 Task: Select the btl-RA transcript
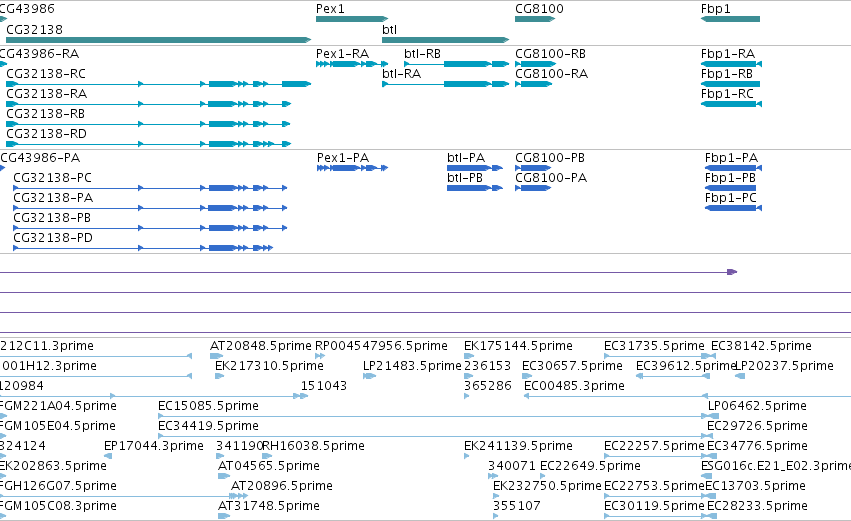[401, 73]
